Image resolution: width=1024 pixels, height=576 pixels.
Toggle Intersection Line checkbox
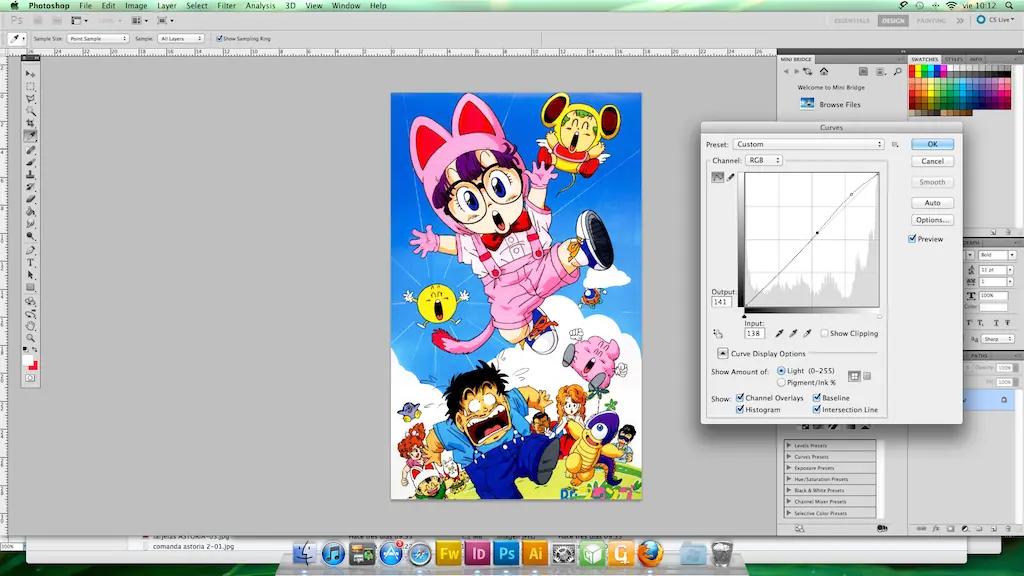816,409
